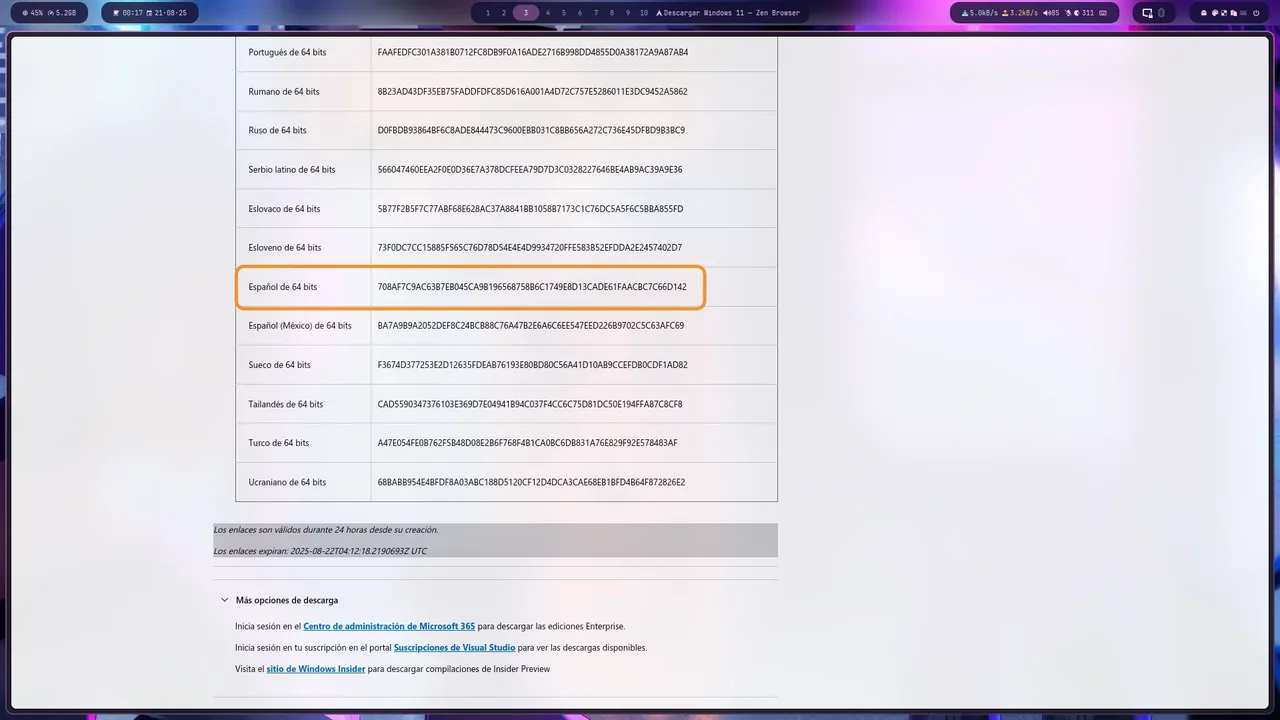
Task: Switch to workspace 10 in top bar
Action: (644, 13)
